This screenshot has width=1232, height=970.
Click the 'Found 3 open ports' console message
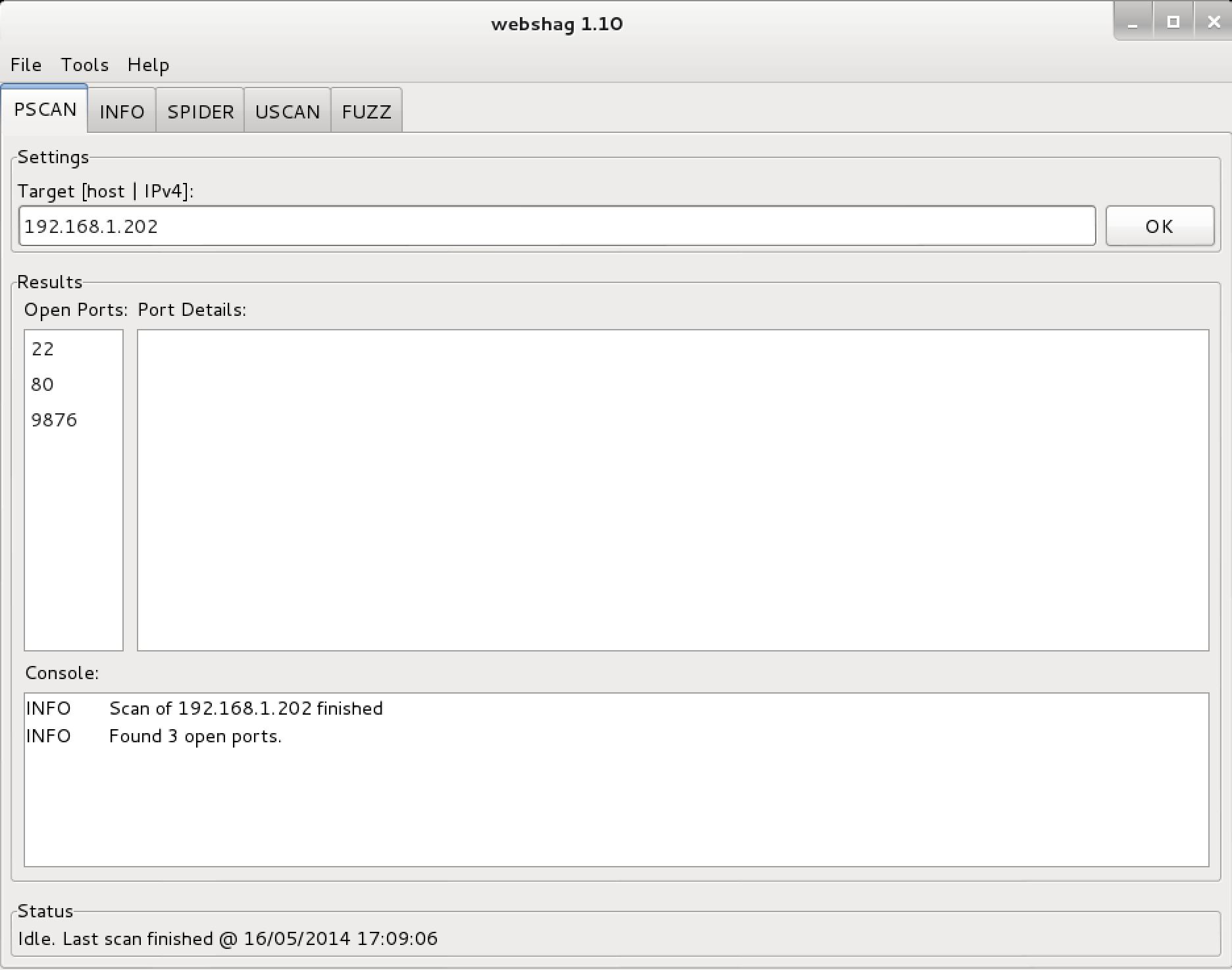point(195,736)
